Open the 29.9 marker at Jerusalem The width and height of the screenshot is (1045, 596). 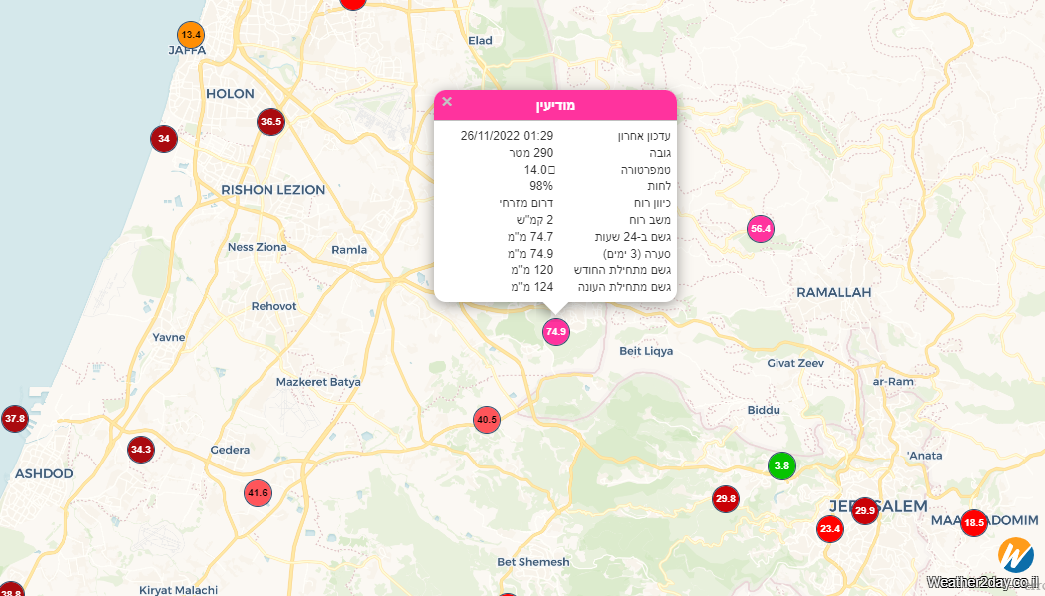pos(865,511)
